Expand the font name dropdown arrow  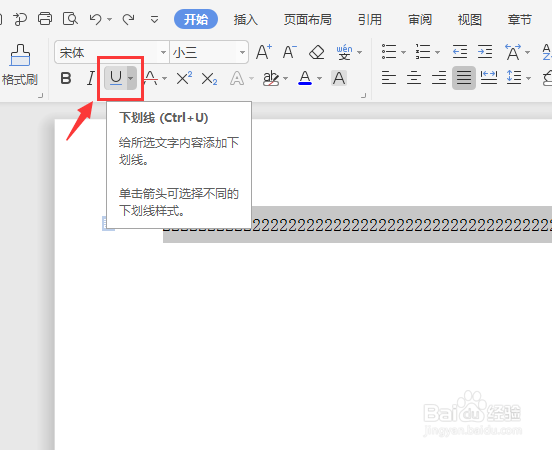(163, 52)
